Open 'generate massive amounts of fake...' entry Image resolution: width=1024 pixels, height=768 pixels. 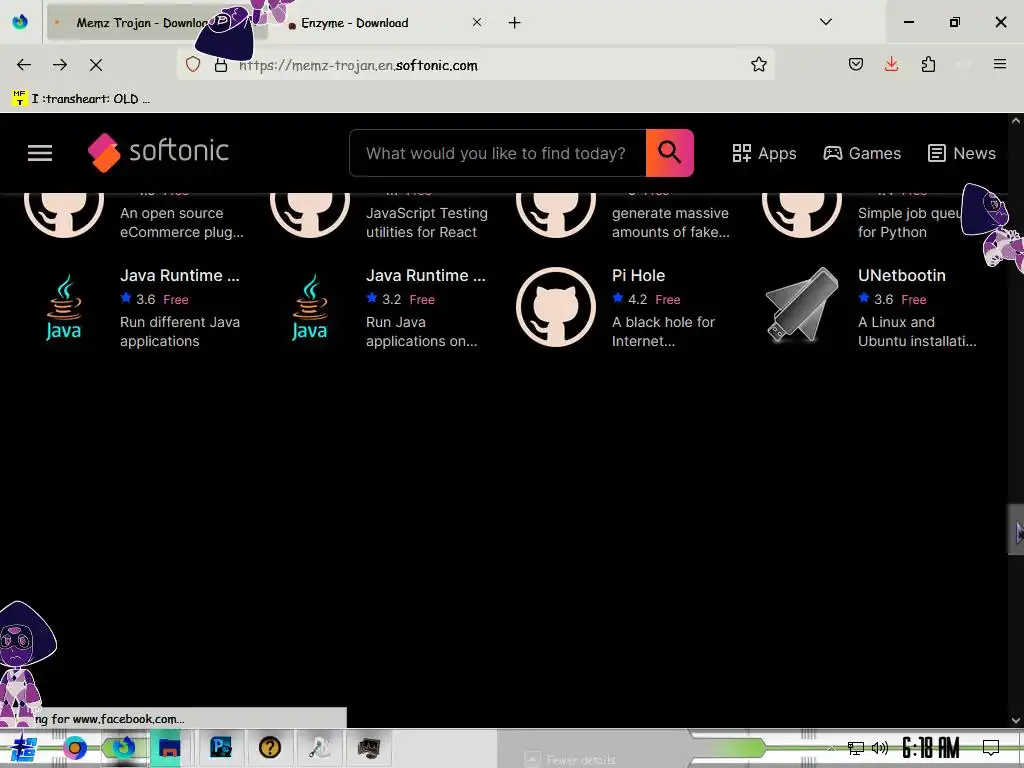[x=671, y=223]
